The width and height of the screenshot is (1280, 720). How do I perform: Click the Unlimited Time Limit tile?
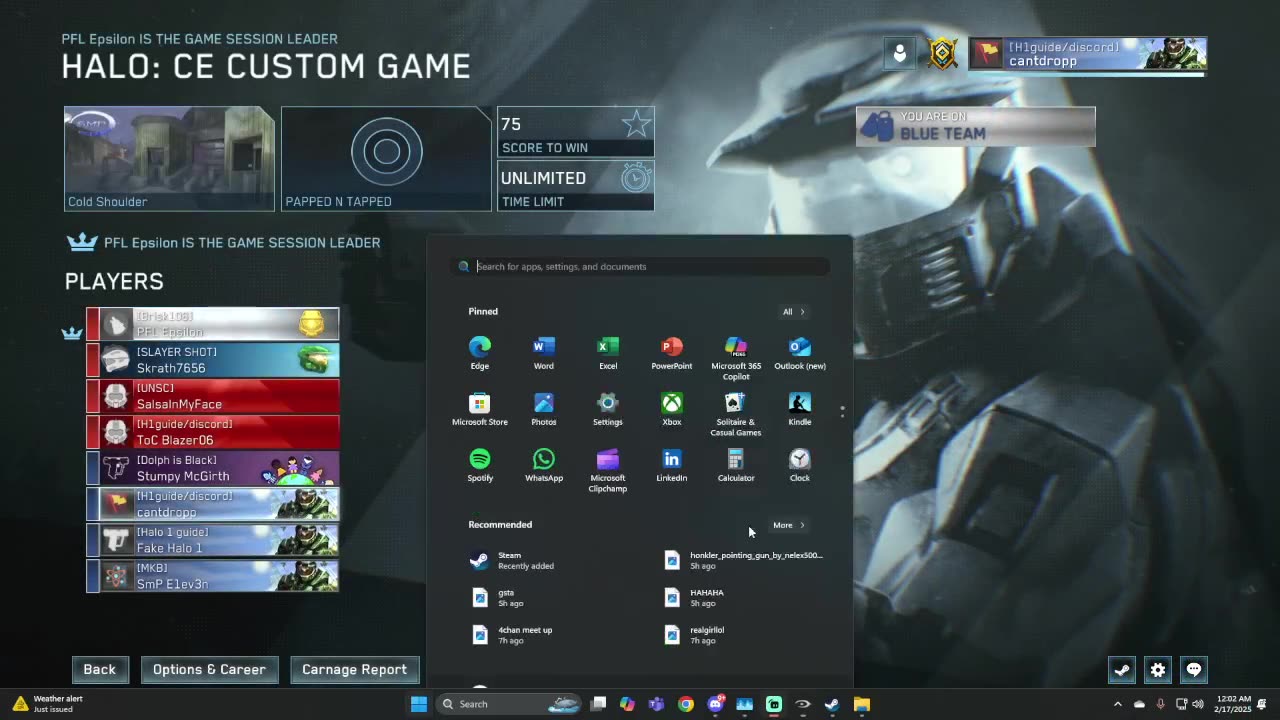coord(576,186)
